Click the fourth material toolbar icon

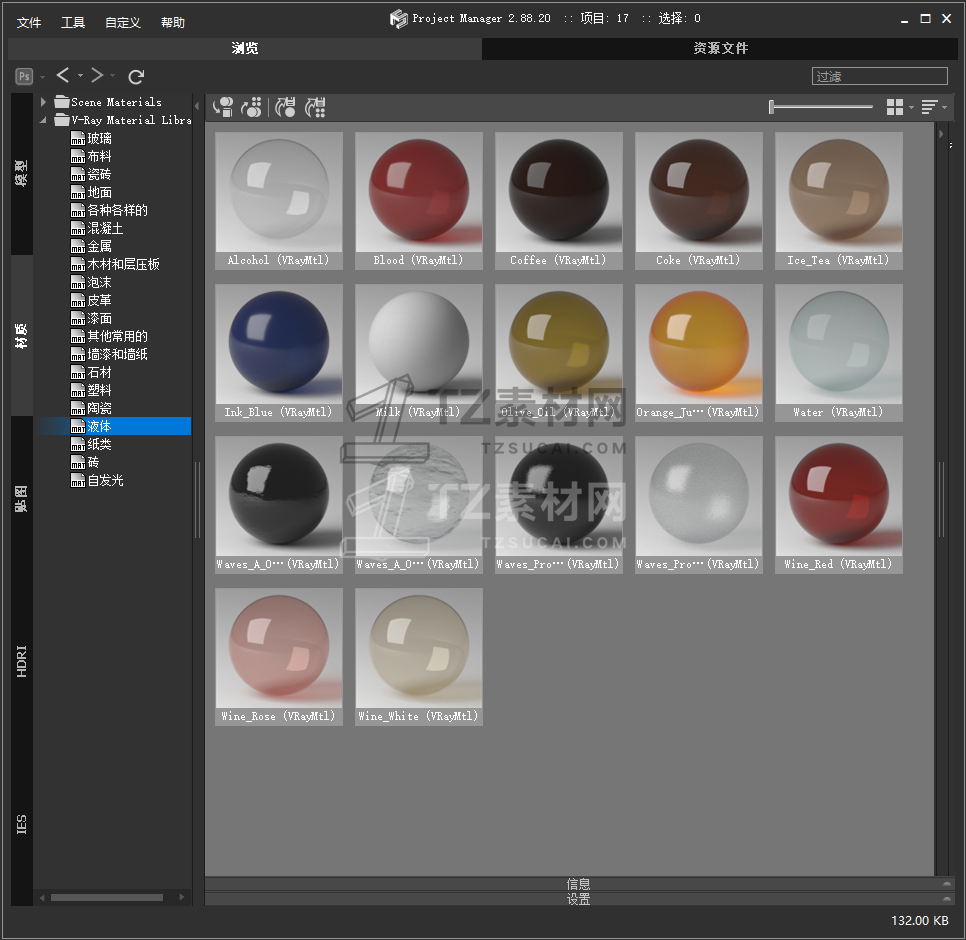click(x=316, y=107)
